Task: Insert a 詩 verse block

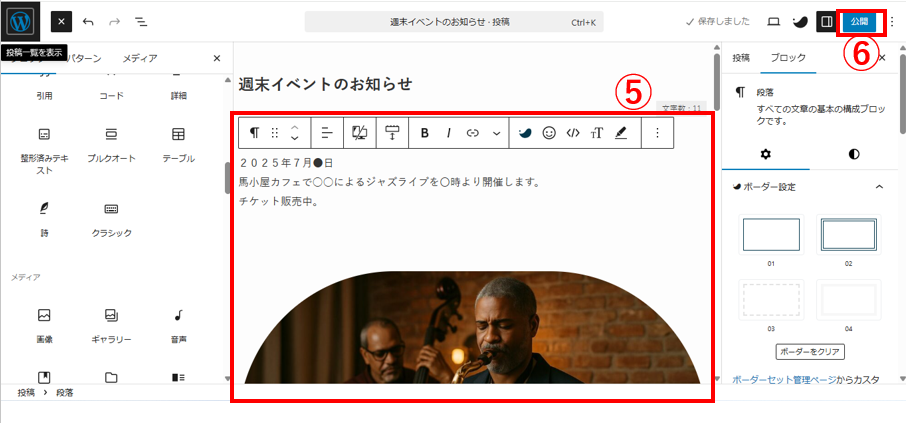Action: point(44,220)
